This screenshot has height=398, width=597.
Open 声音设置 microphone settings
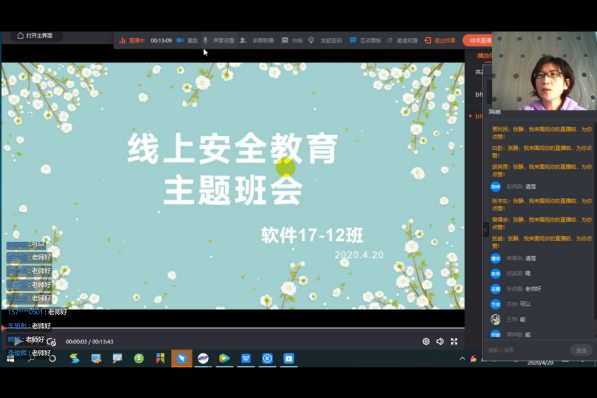(219, 40)
